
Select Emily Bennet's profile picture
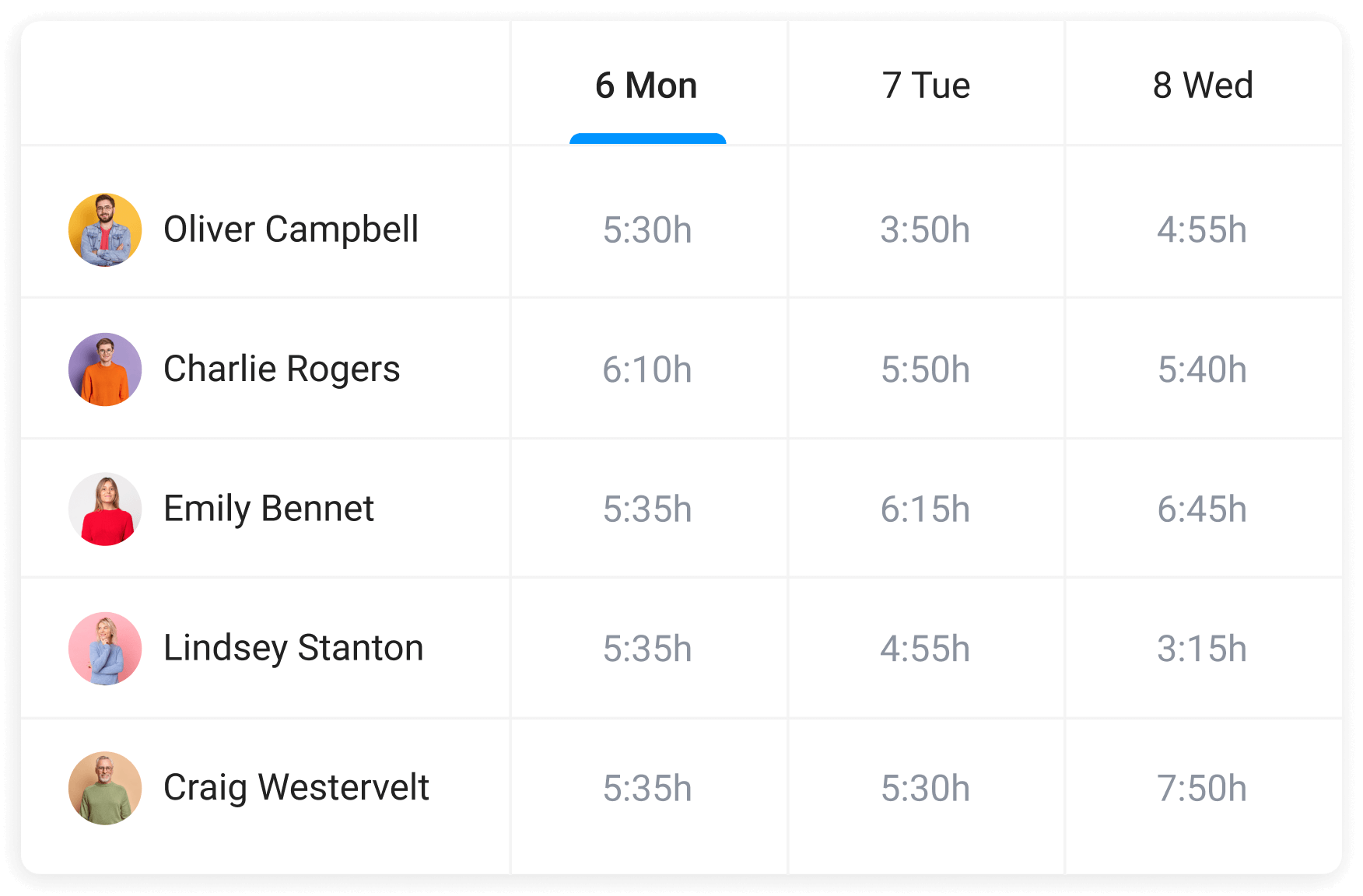coord(105,509)
